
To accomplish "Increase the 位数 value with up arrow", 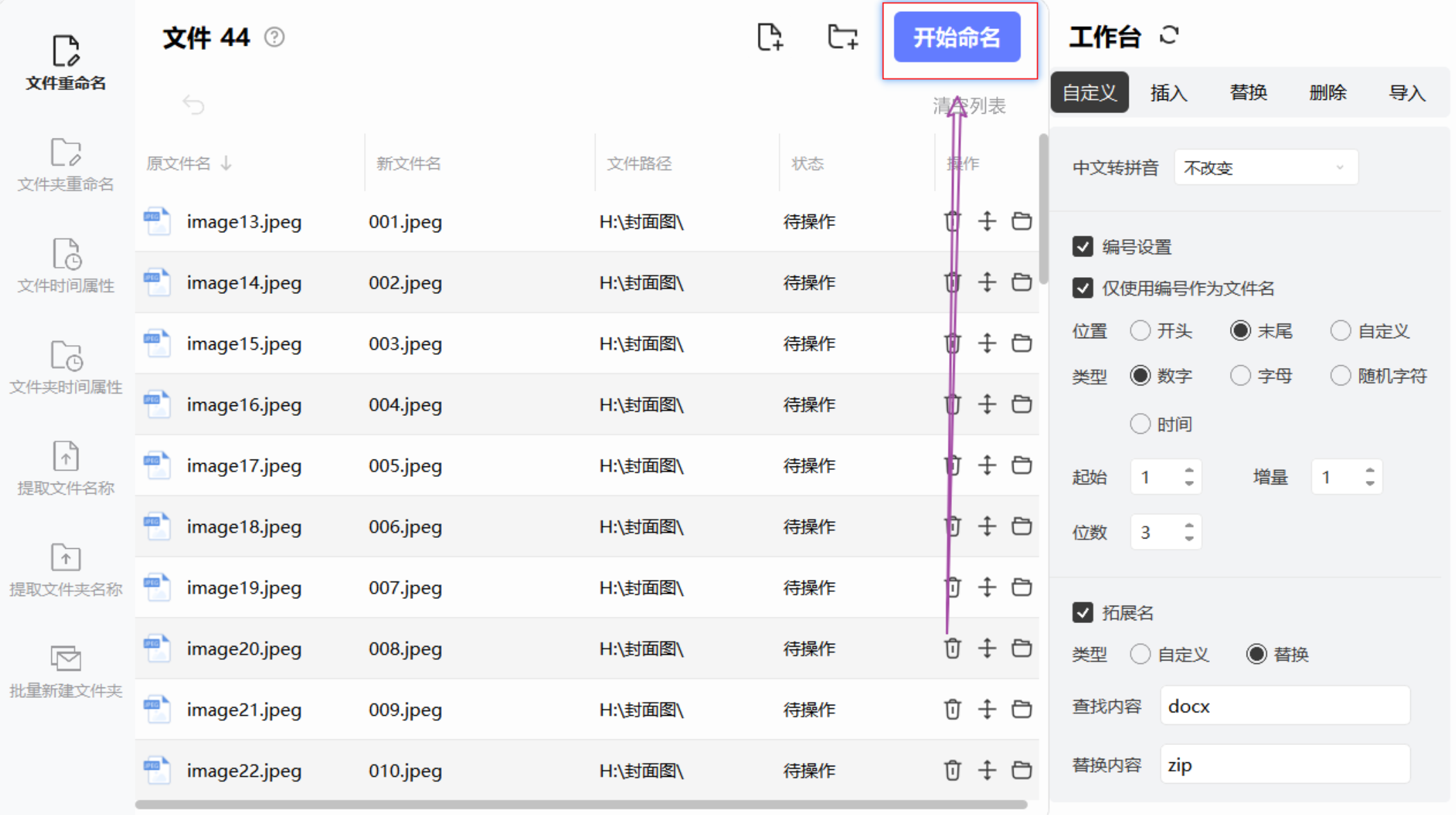I will tap(1189, 526).
